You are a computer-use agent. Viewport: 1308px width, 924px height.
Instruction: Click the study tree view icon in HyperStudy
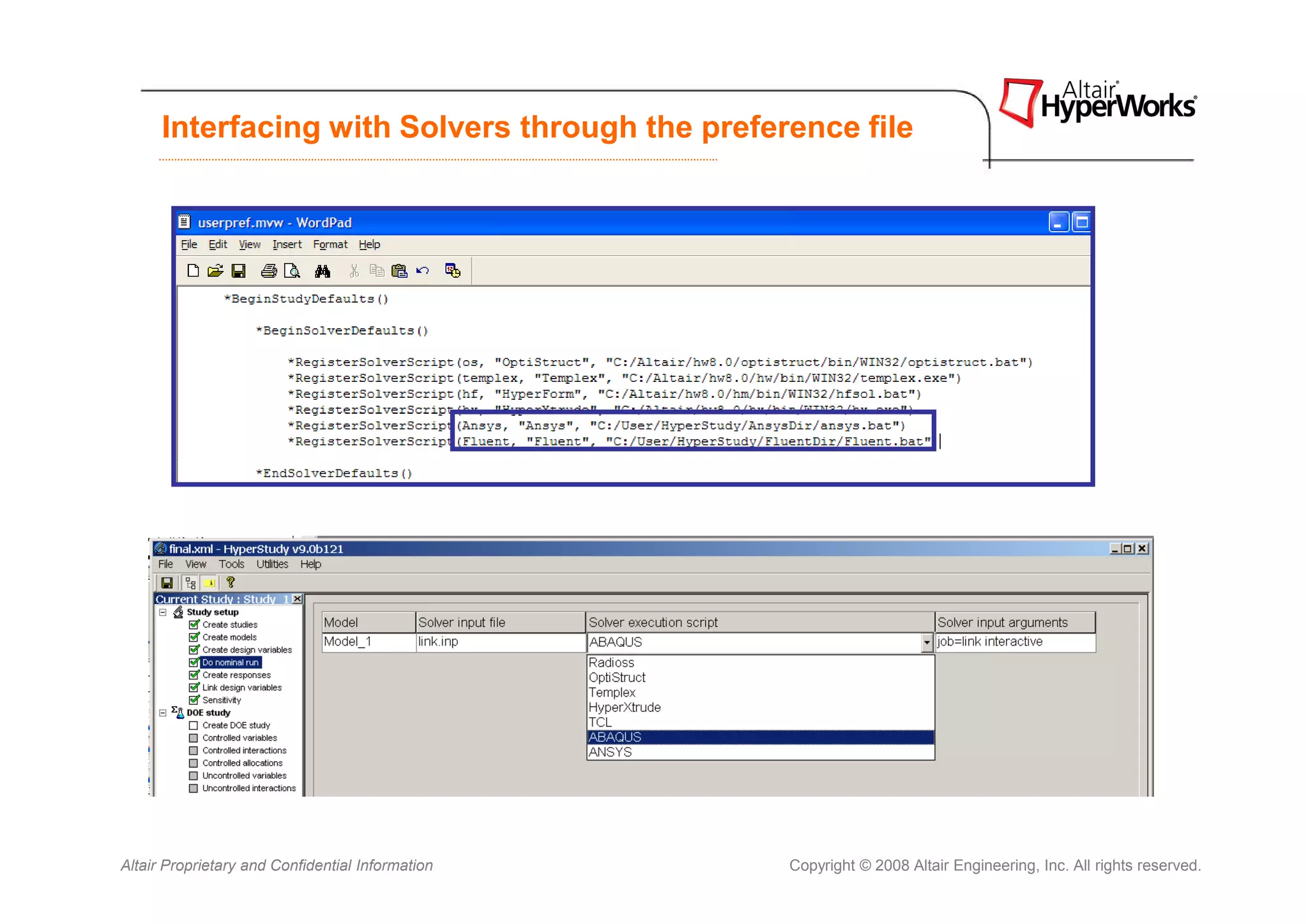190,582
